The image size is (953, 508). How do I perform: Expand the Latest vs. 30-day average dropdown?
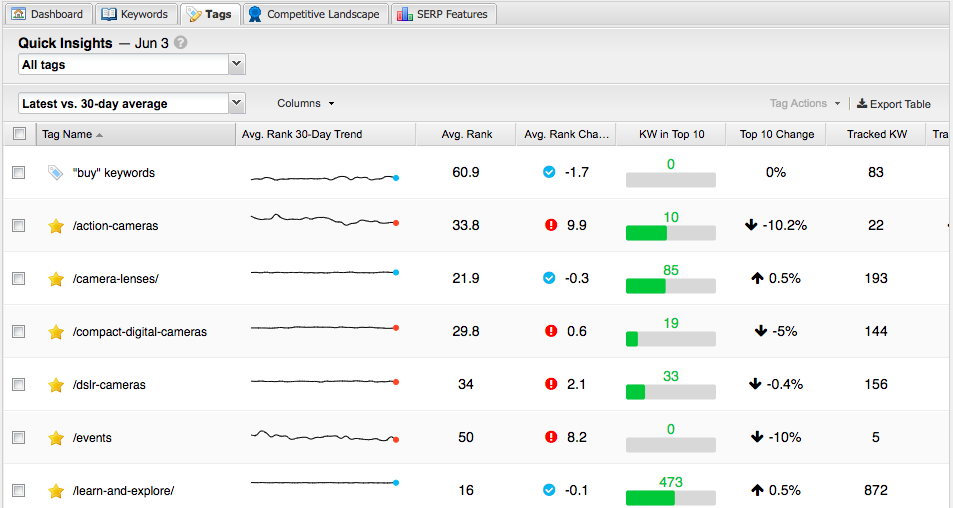pyautogui.click(x=132, y=104)
